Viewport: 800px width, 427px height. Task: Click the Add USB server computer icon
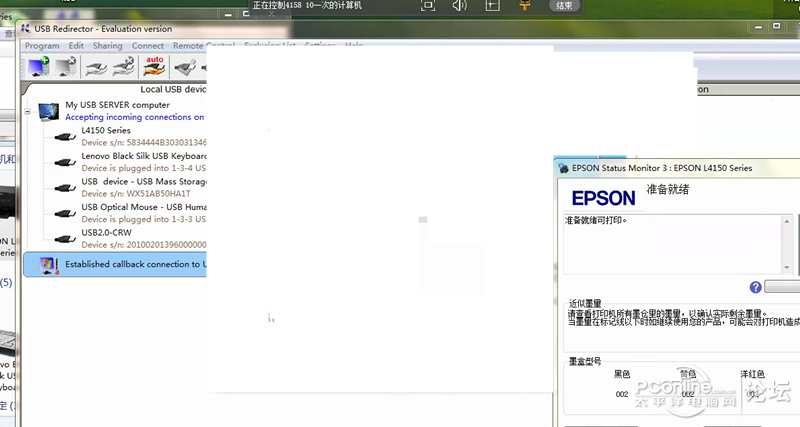[x=38, y=67]
